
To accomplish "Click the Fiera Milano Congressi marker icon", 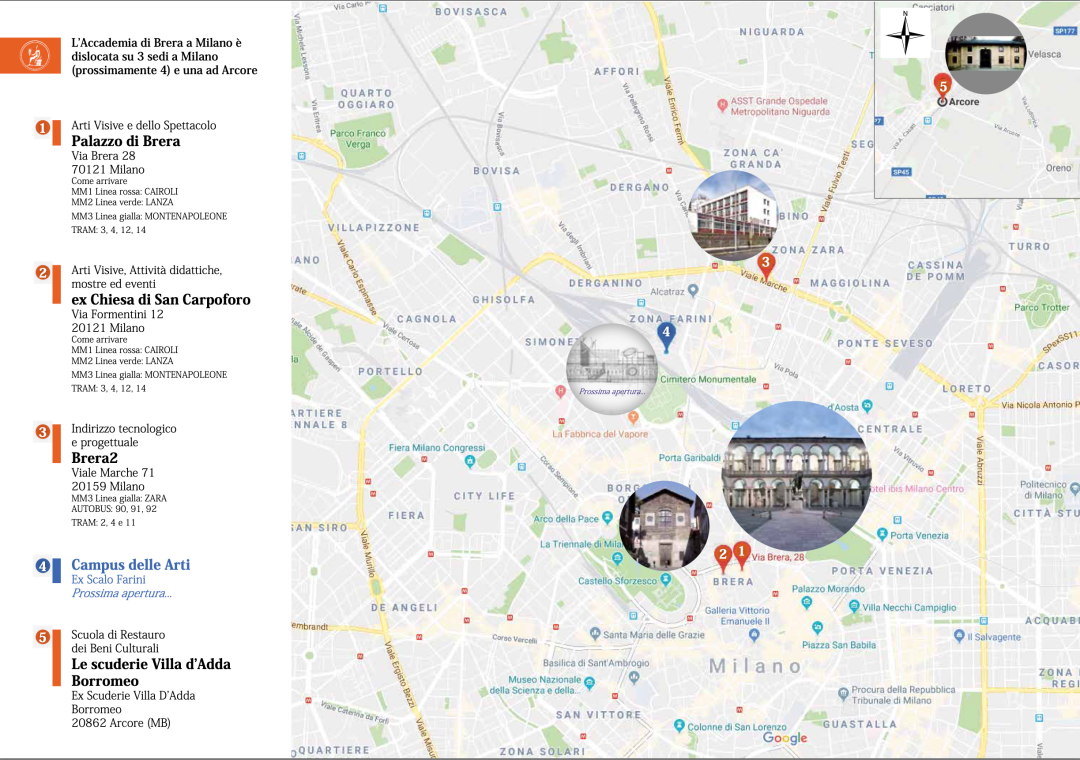I will point(470,460).
